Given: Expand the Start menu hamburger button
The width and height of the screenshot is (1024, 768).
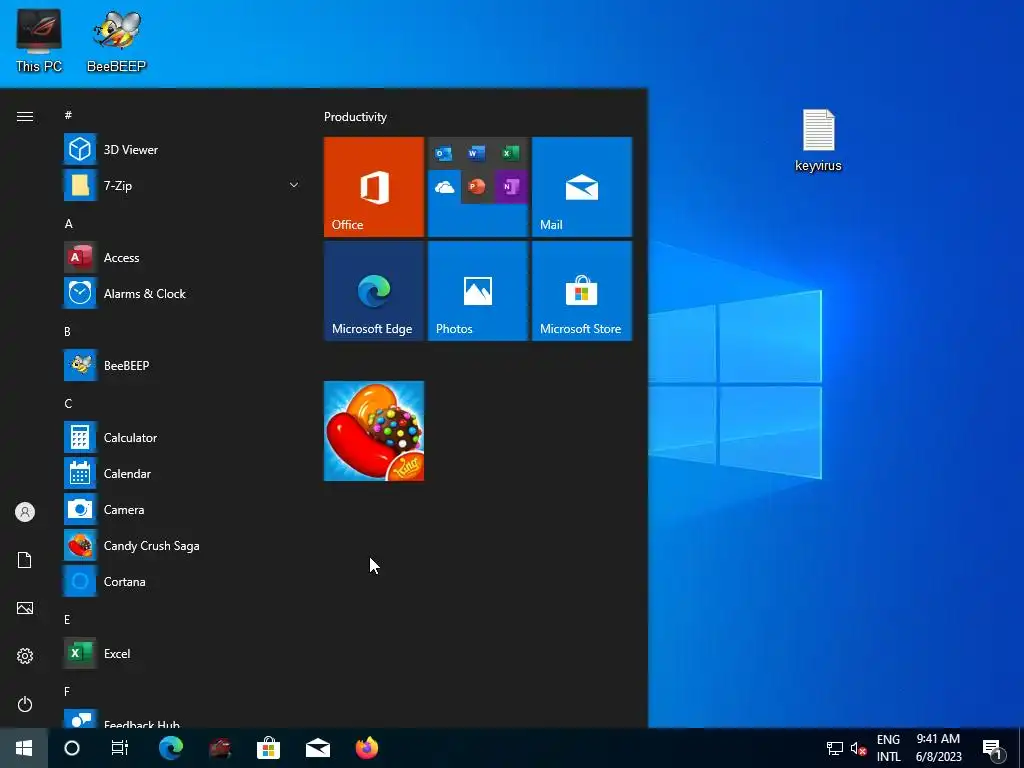Looking at the screenshot, I should [25, 116].
